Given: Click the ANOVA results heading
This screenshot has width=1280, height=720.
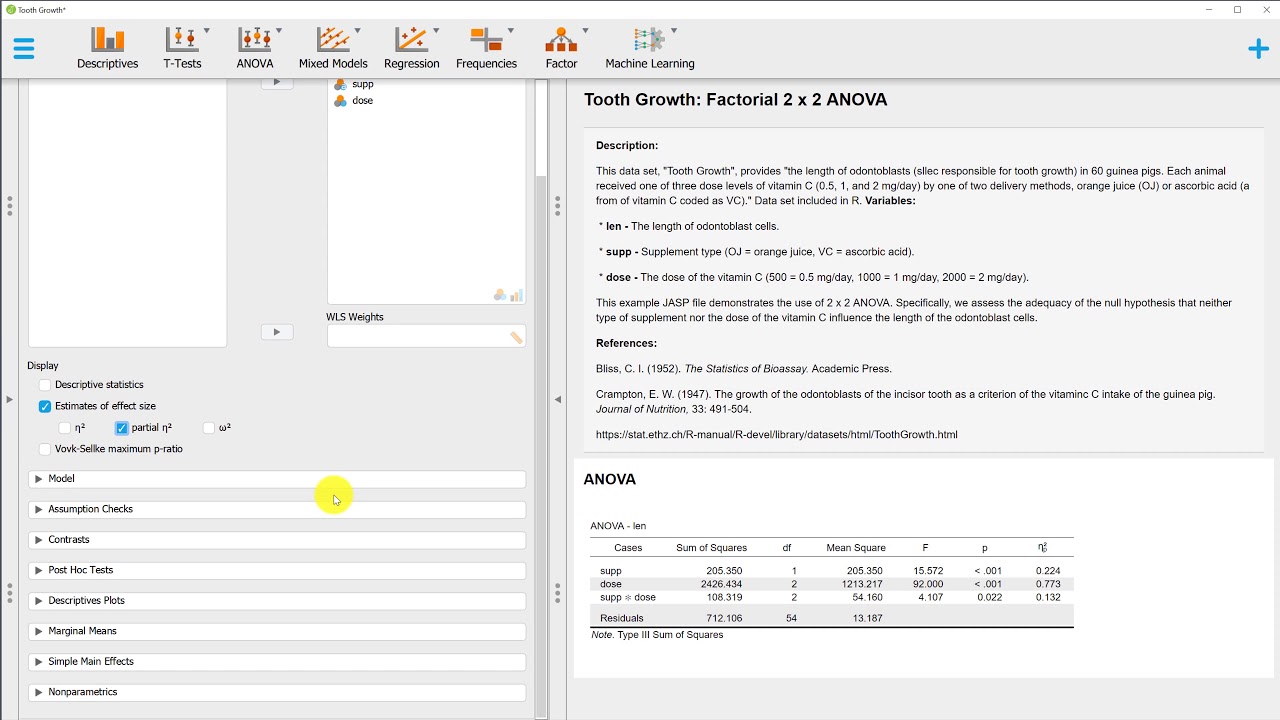Looking at the screenshot, I should click(x=610, y=480).
